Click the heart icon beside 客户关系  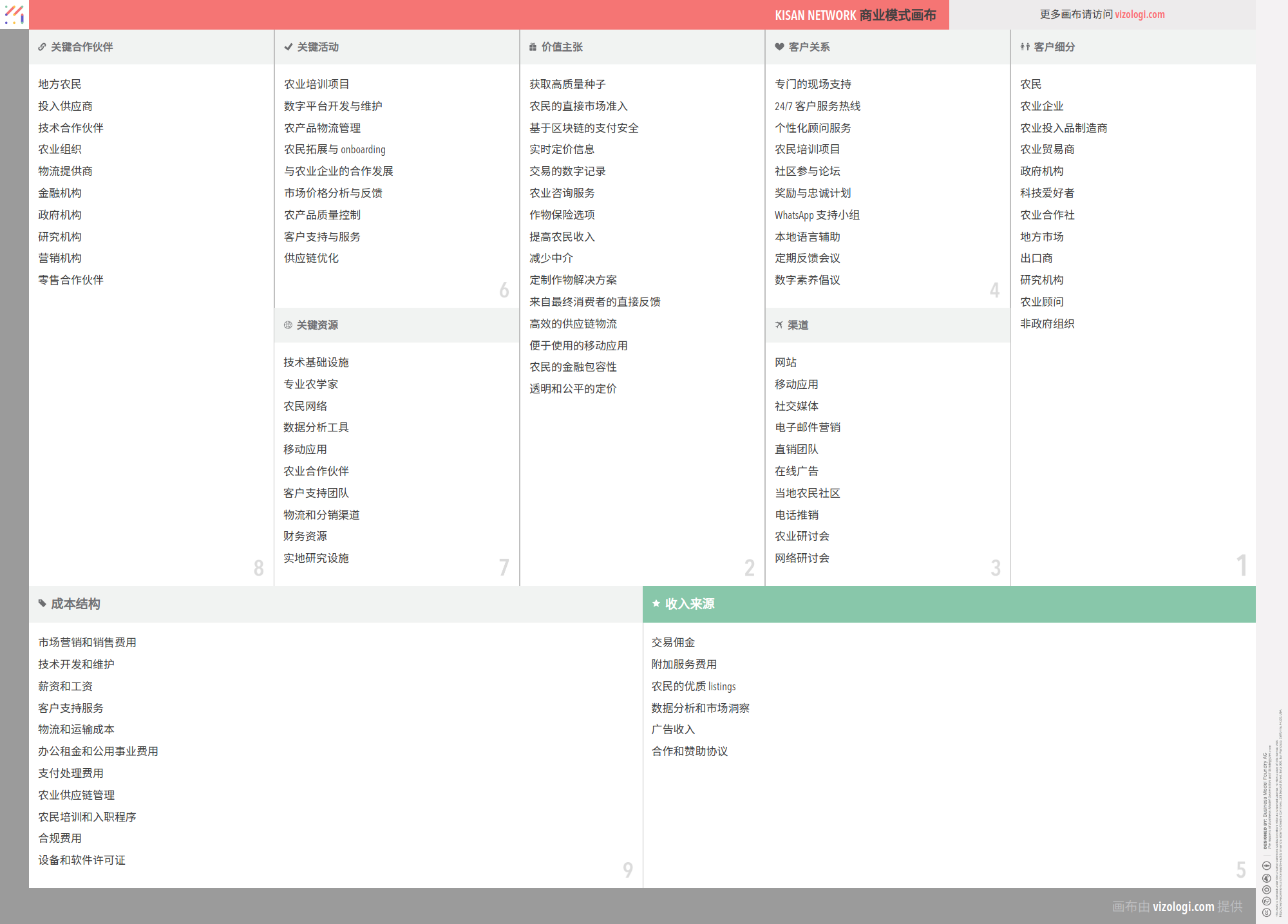(779, 47)
